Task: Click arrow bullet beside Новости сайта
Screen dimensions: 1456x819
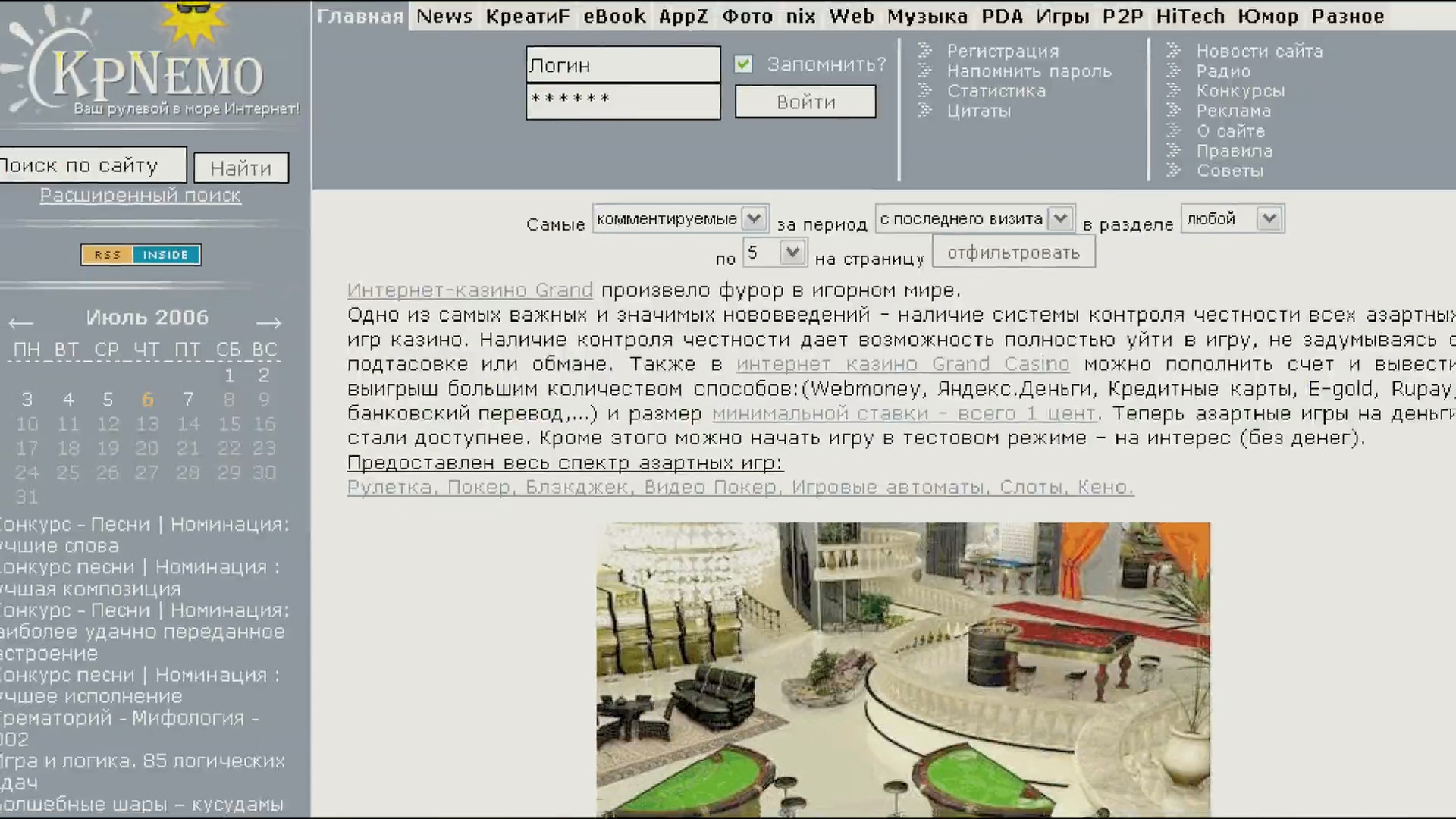Action: click(x=1173, y=51)
